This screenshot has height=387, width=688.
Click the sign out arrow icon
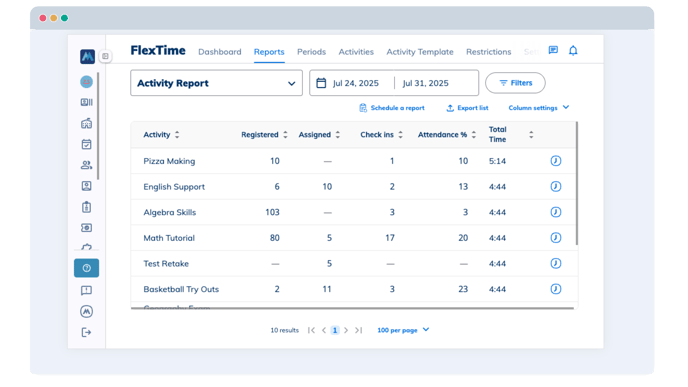point(86,333)
